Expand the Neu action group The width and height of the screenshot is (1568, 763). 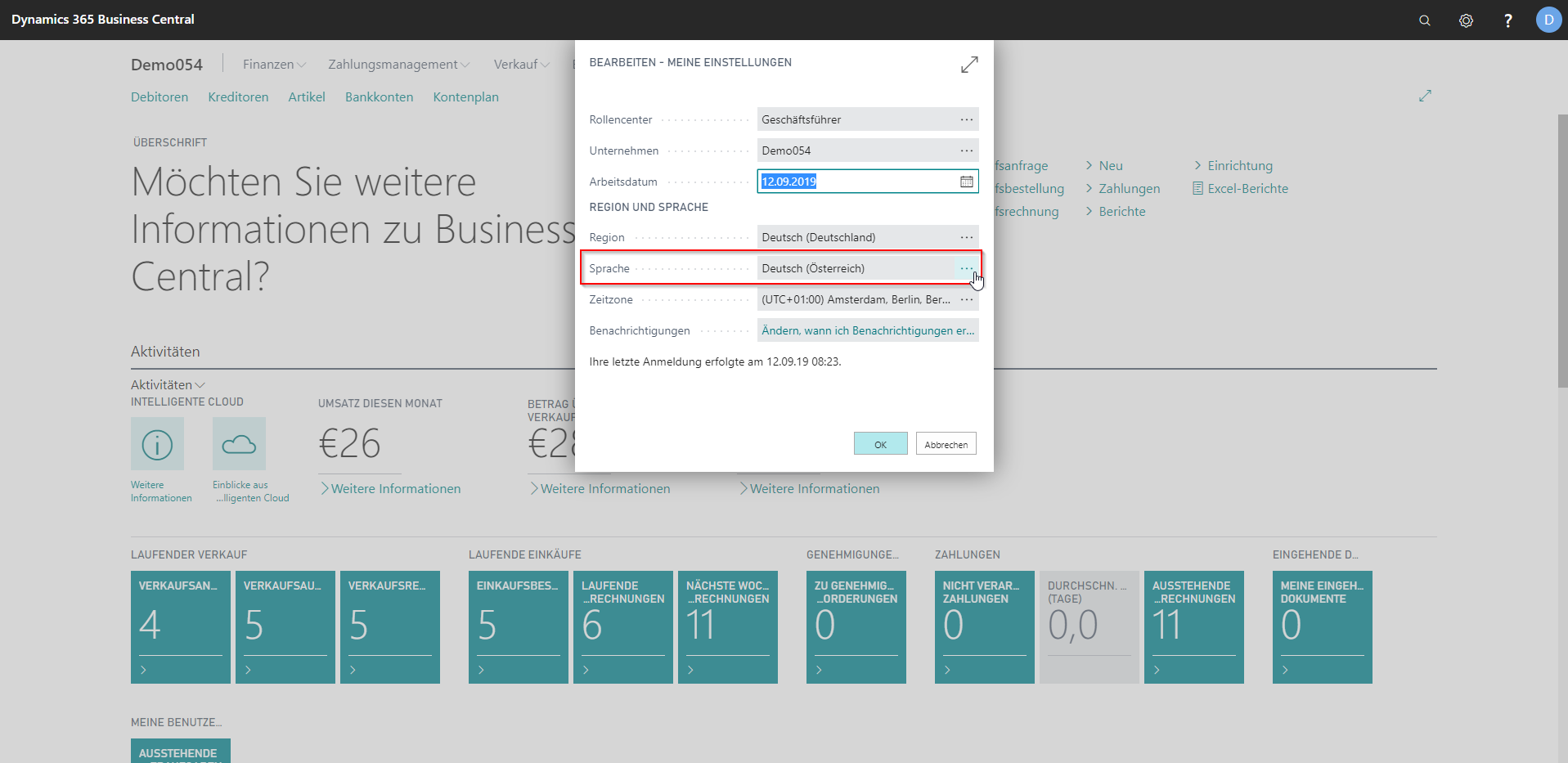pyautogui.click(x=1104, y=165)
